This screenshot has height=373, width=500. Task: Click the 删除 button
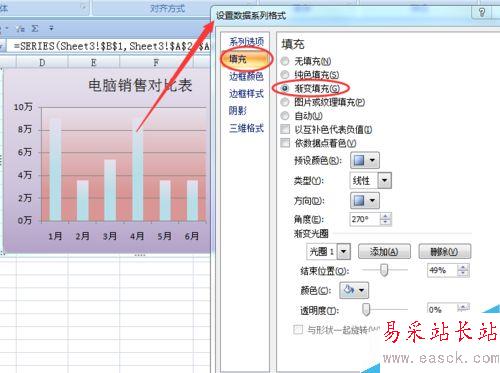tap(444, 251)
